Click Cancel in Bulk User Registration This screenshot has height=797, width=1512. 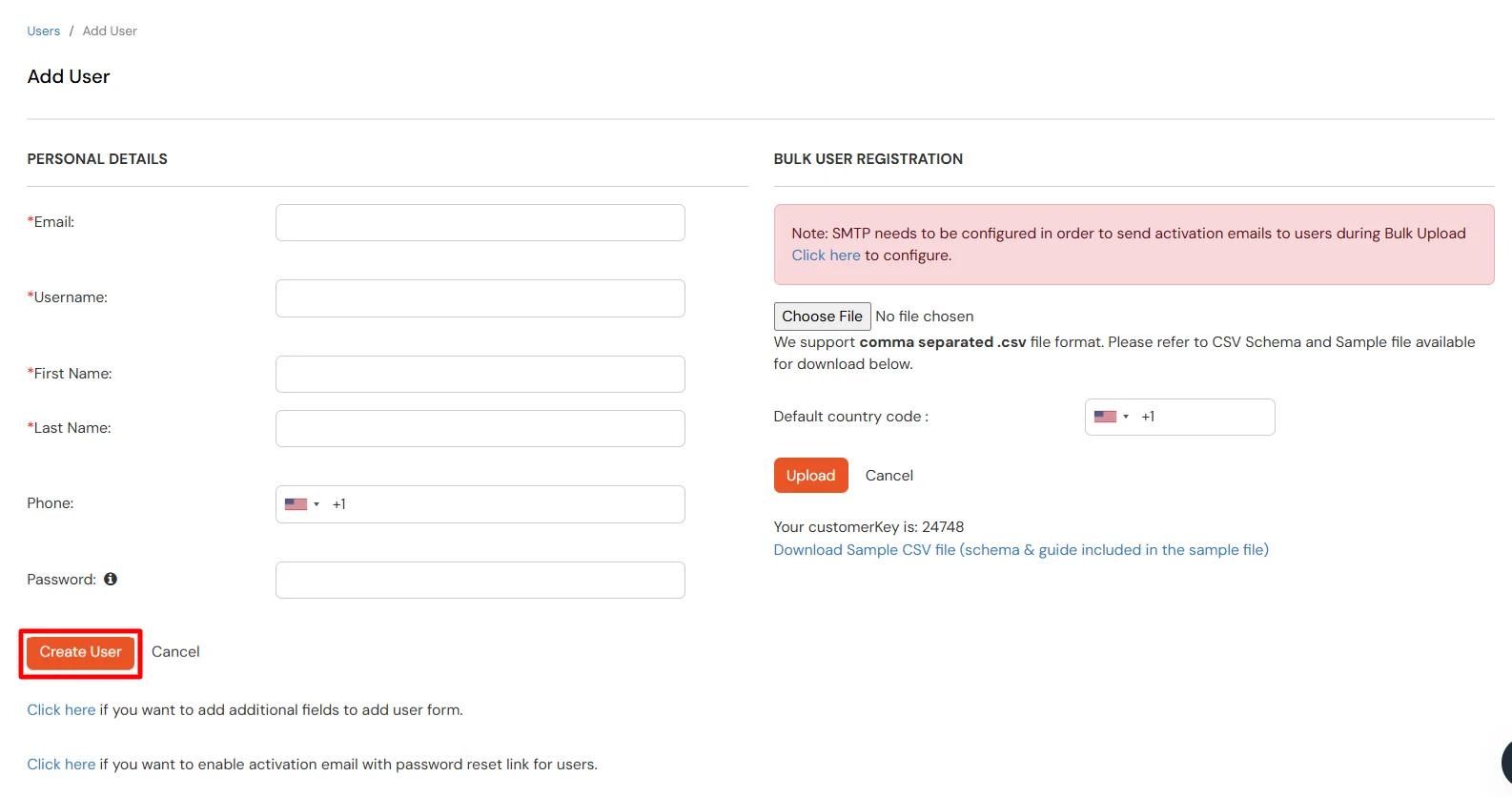tap(889, 475)
